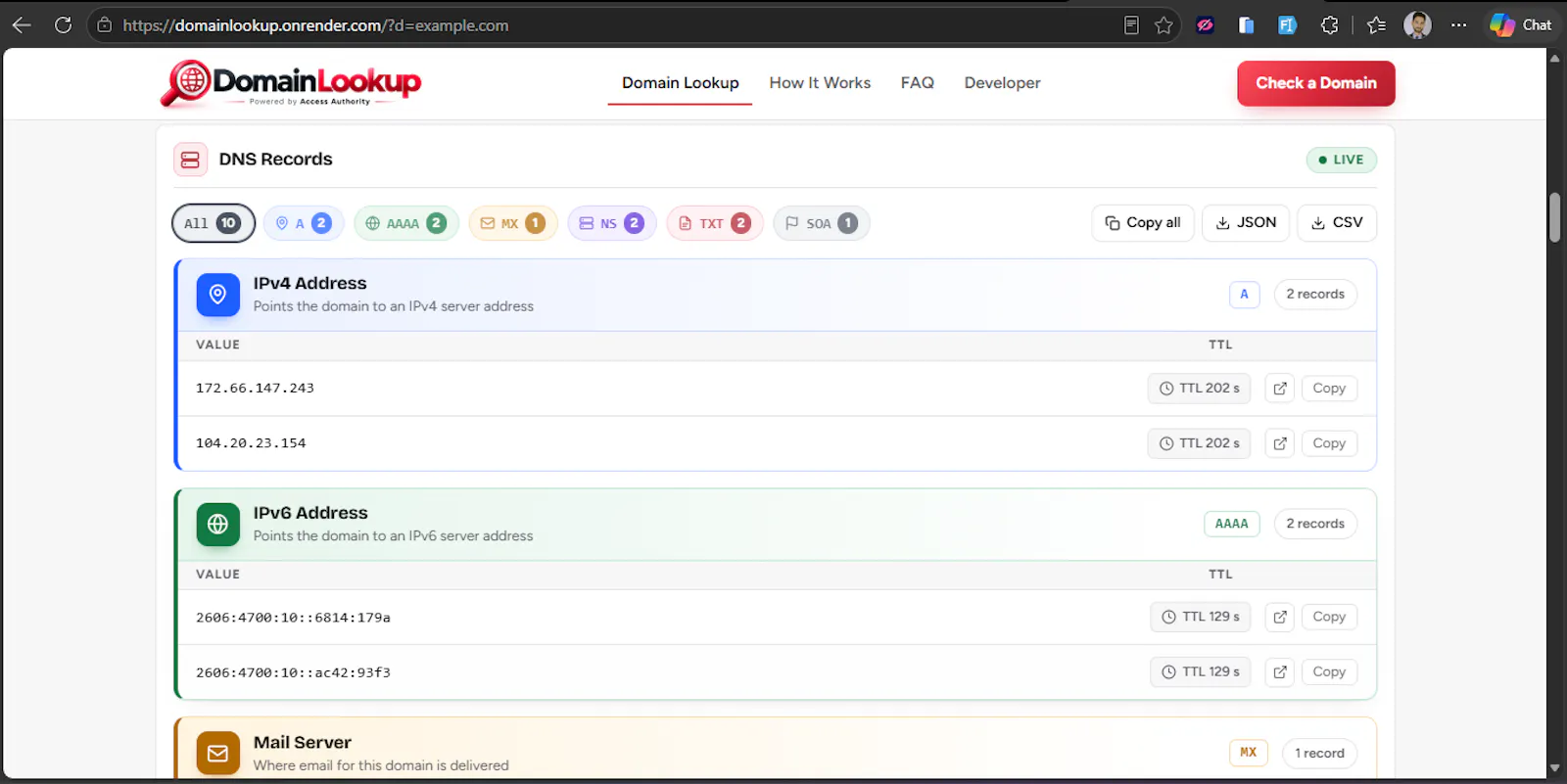Click the browser address bar URL
1567x784 pixels.
(x=315, y=25)
